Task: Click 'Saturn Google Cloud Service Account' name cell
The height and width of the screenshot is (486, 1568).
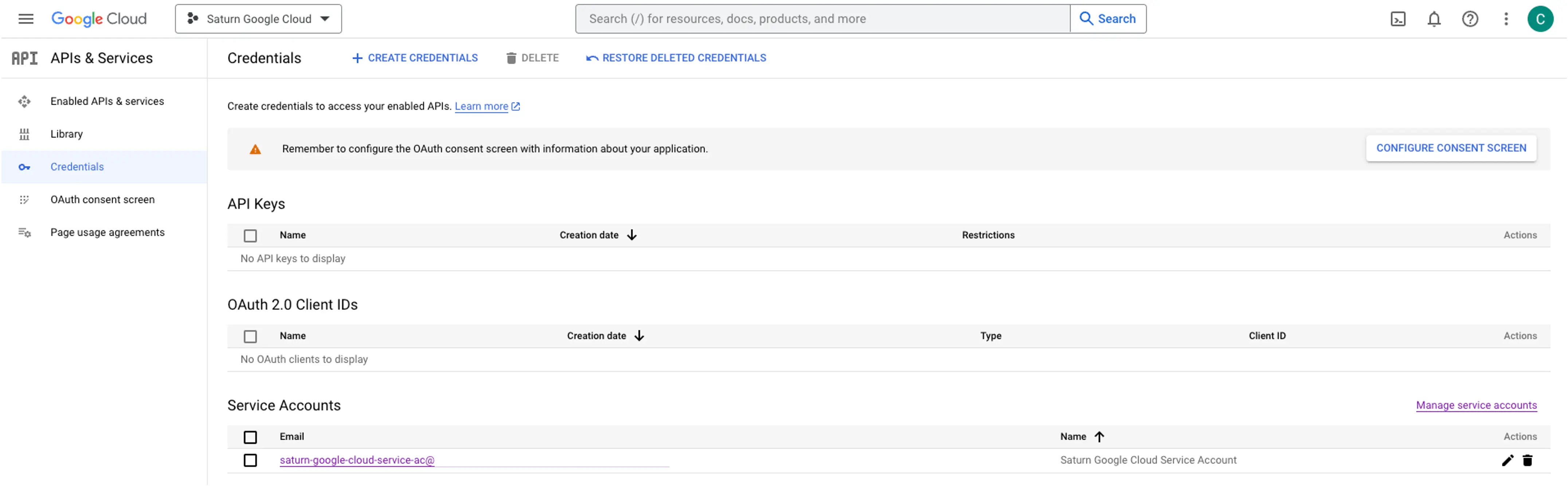Action: (x=1148, y=460)
